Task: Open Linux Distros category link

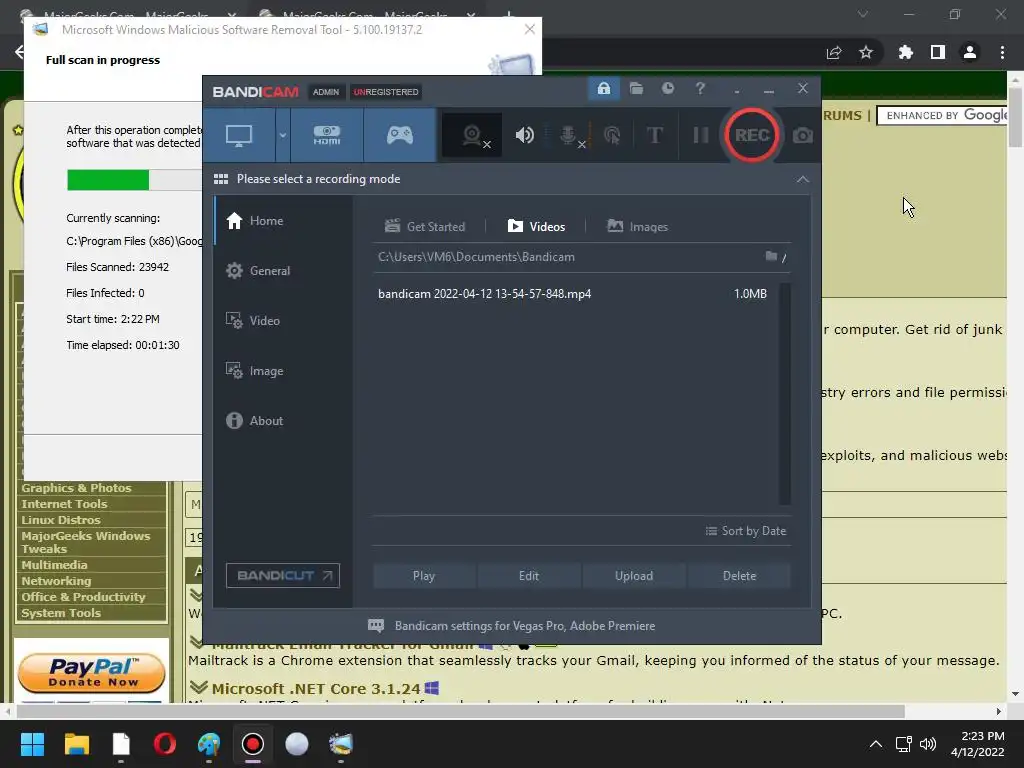Action: click(x=61, y=520)
